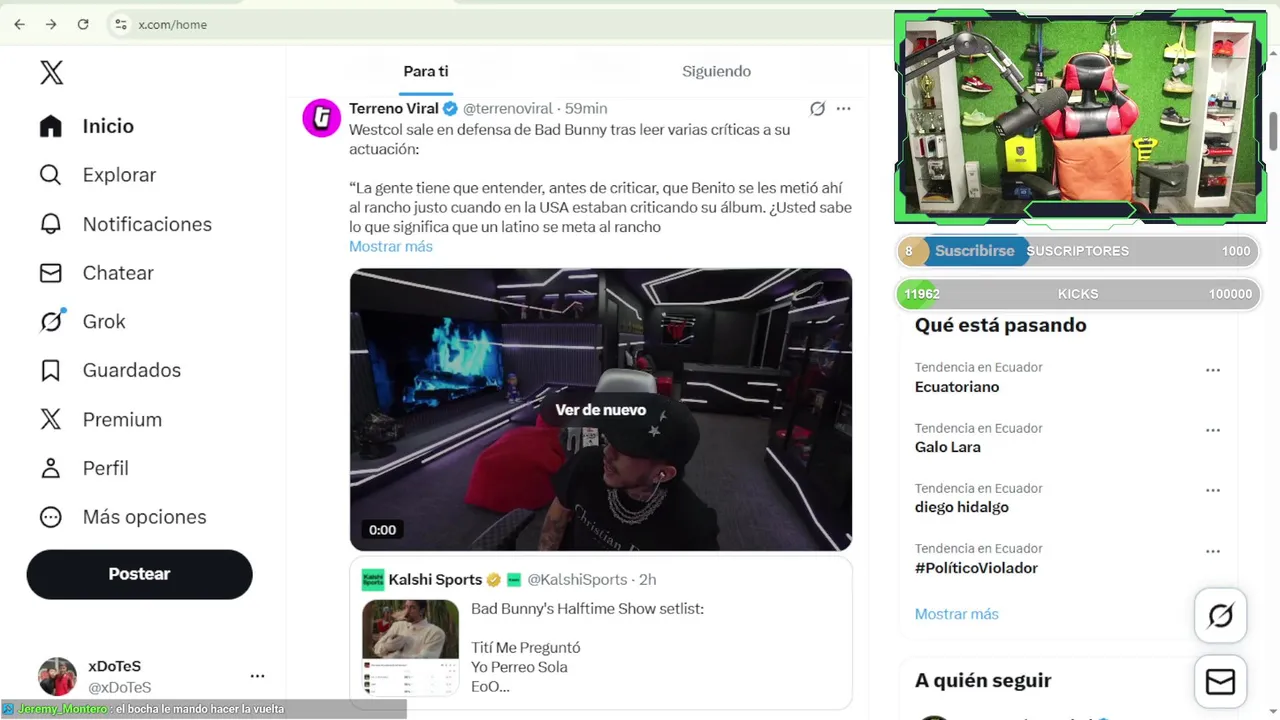
Task: Click Kalshi Sports logo avatar
Action: pyautogui.click(x=372, y=580)
